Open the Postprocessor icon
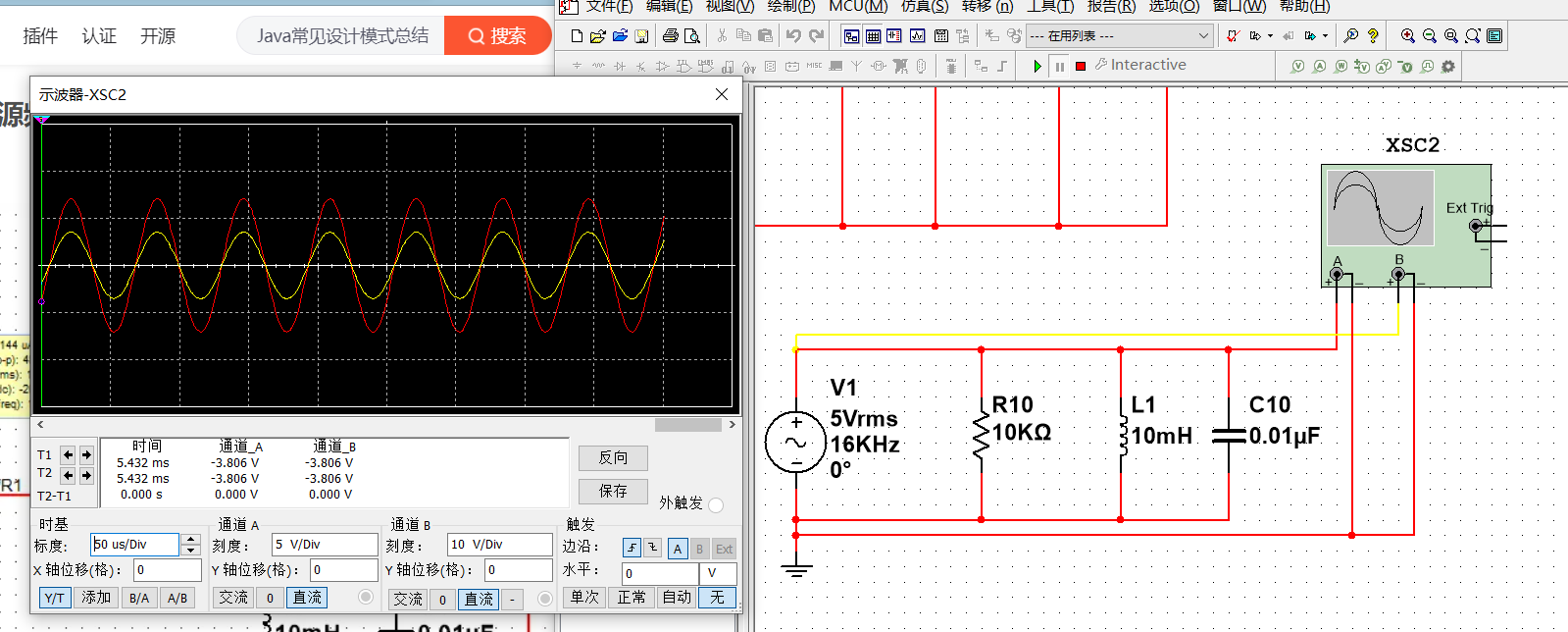Screen dimensions: 1568x632 point(940,36)
